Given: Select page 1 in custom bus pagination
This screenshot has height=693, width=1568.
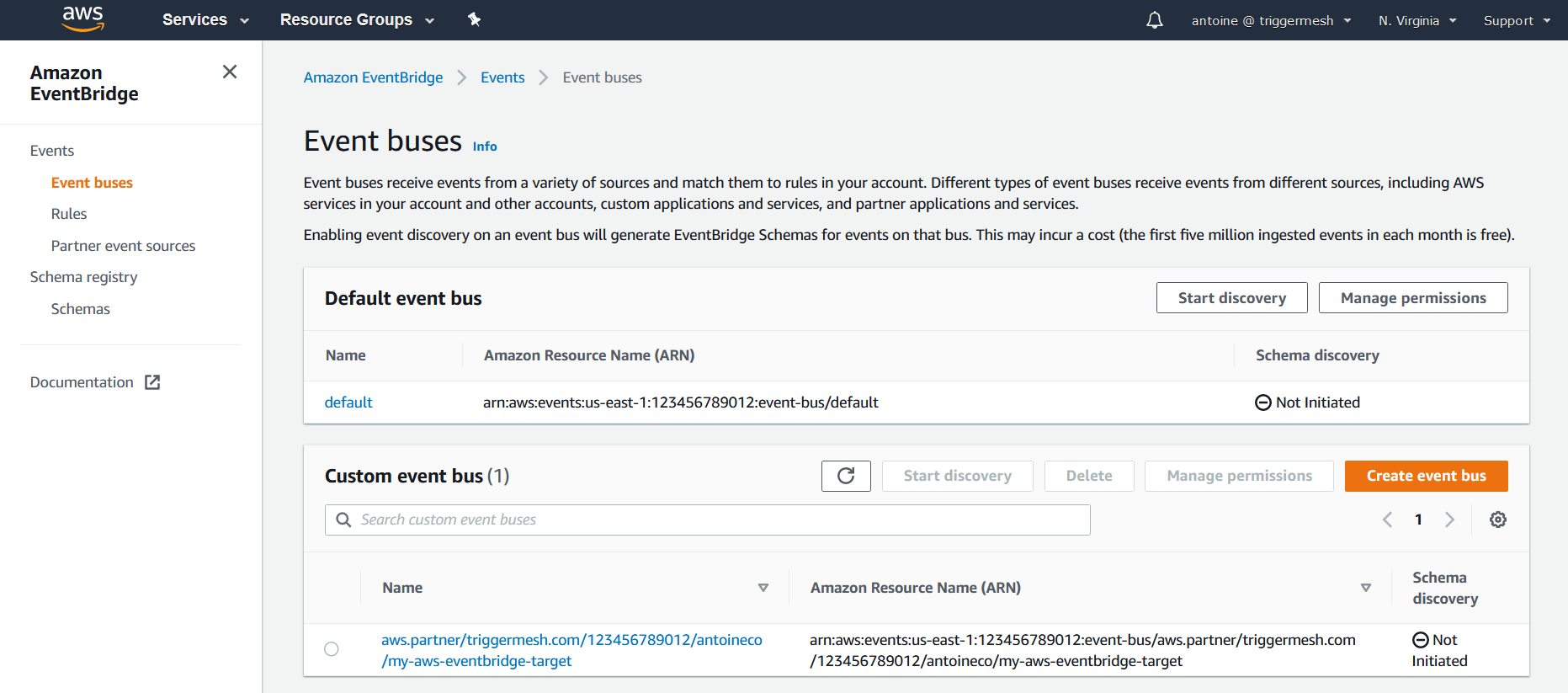Looking at the screenshot, I should click(x=1418, y=520).
